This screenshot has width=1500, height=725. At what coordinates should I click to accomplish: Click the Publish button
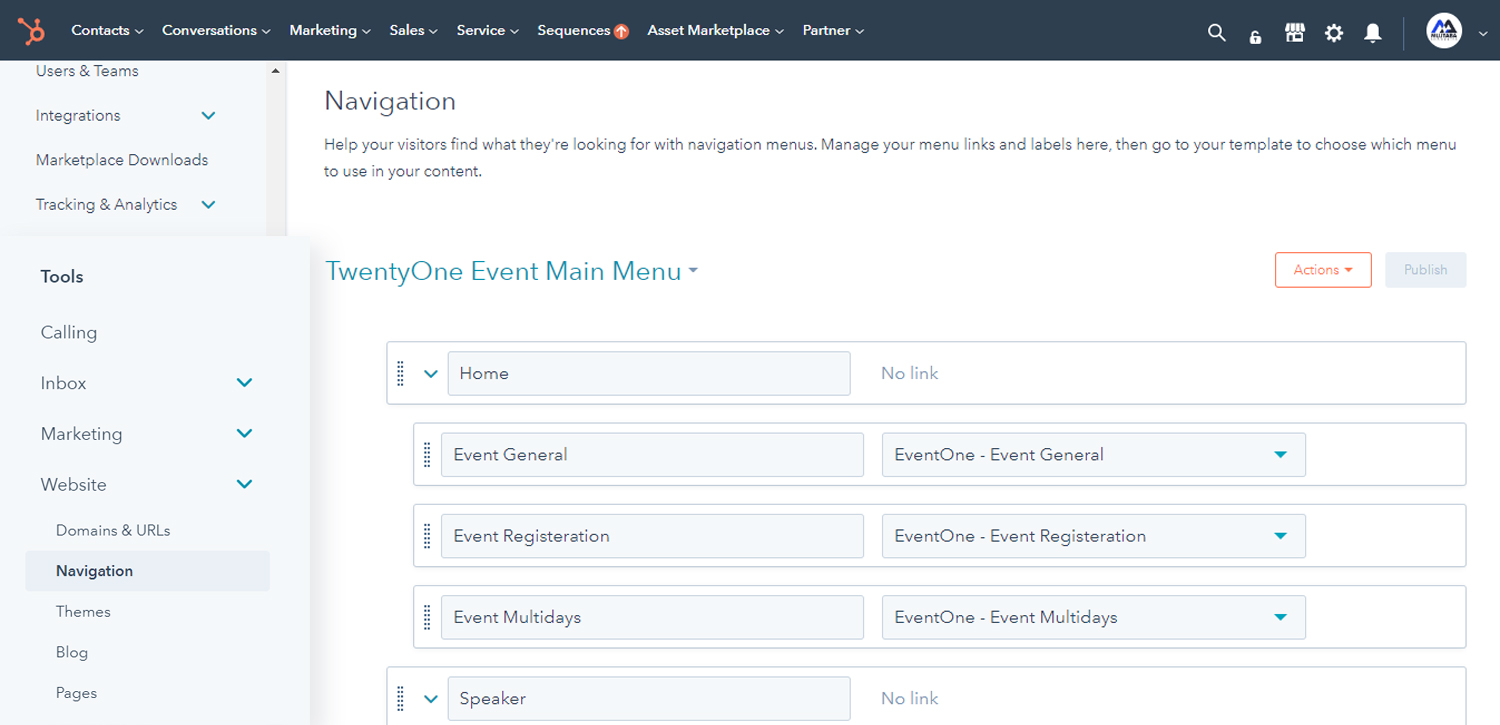(x=1425, y=270)
